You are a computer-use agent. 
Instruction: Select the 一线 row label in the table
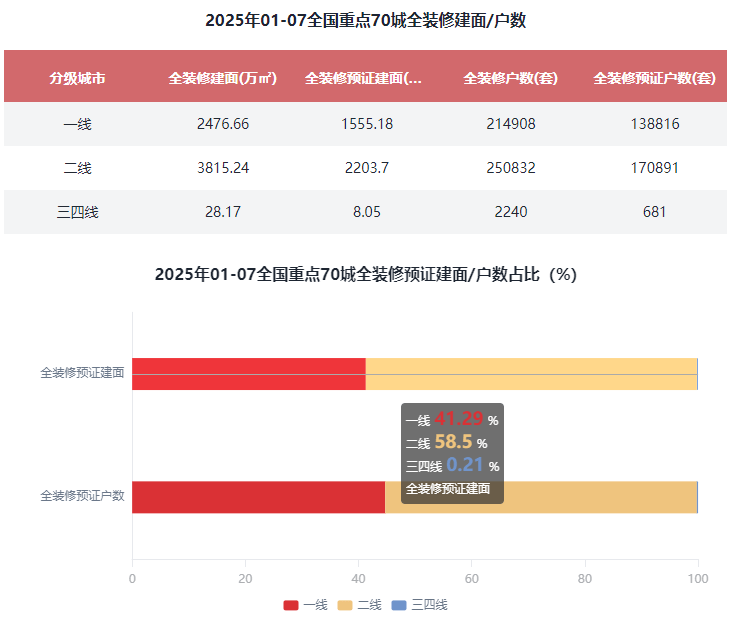pyautogui.click(x=77, y=124)
